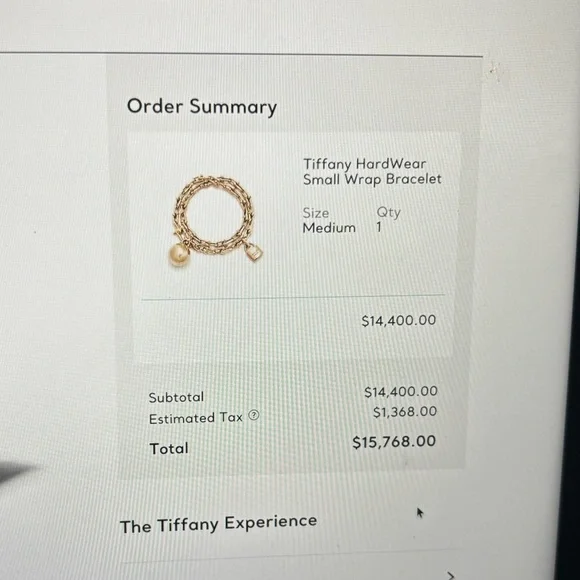This screenshot has width=580, height=580.
Task: Click the Size label
Action: [316, 213]
